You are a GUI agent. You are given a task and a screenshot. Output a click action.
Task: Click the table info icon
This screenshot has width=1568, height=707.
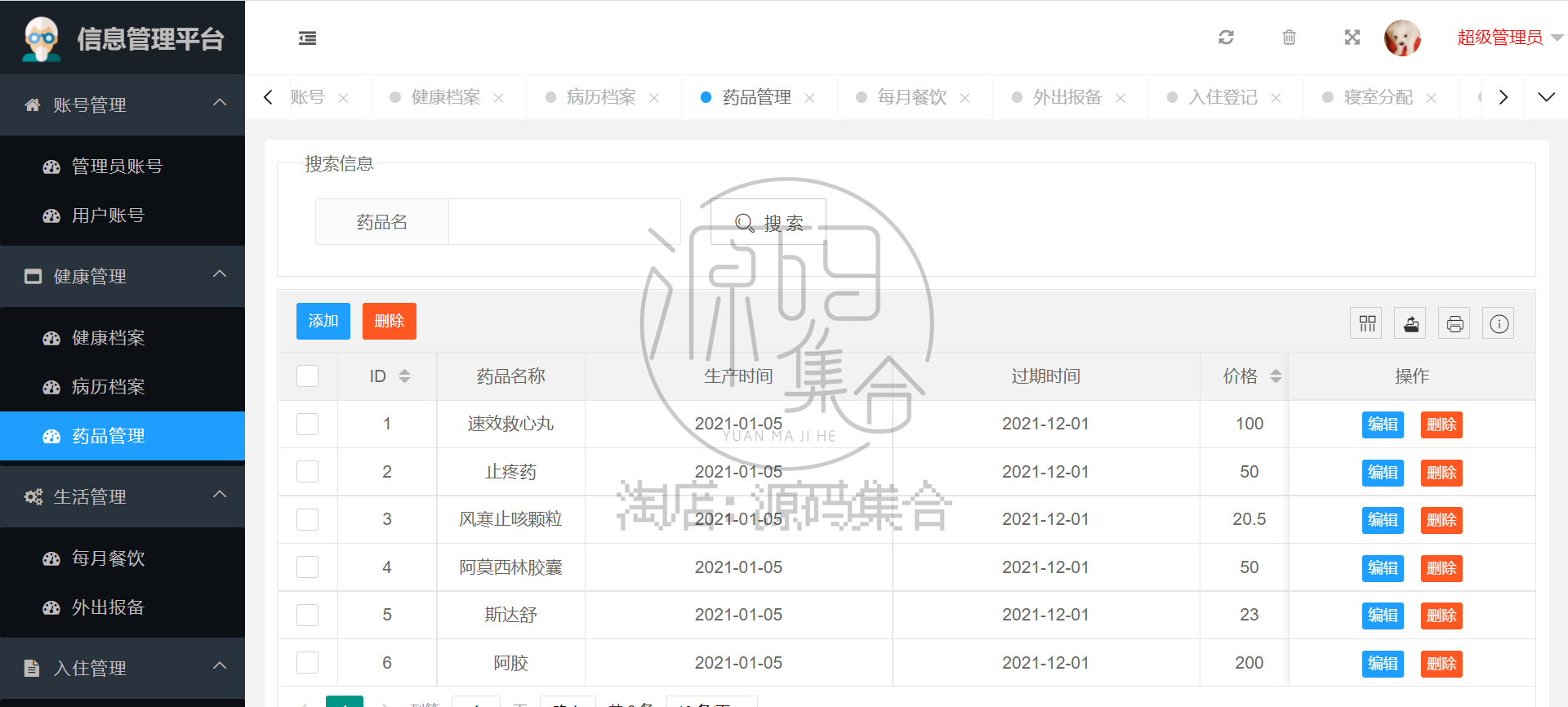coord(1499,324)
